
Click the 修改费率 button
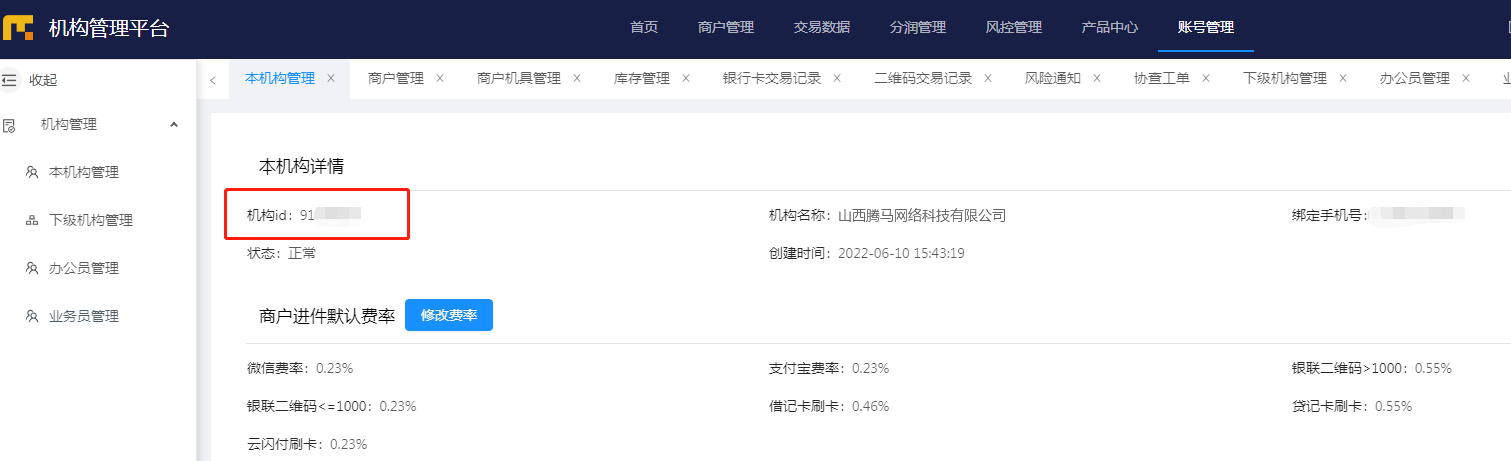tap(449, 315)
